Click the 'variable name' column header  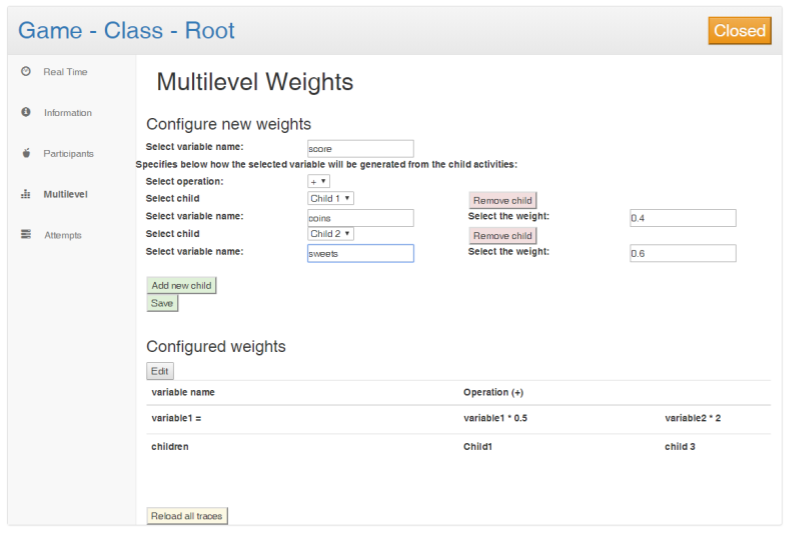click(183, 392)
